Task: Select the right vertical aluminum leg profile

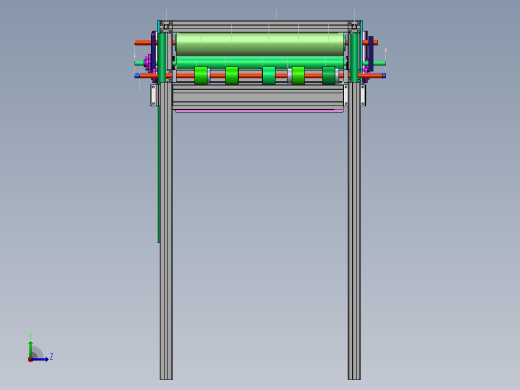Action: click(354, 231)
